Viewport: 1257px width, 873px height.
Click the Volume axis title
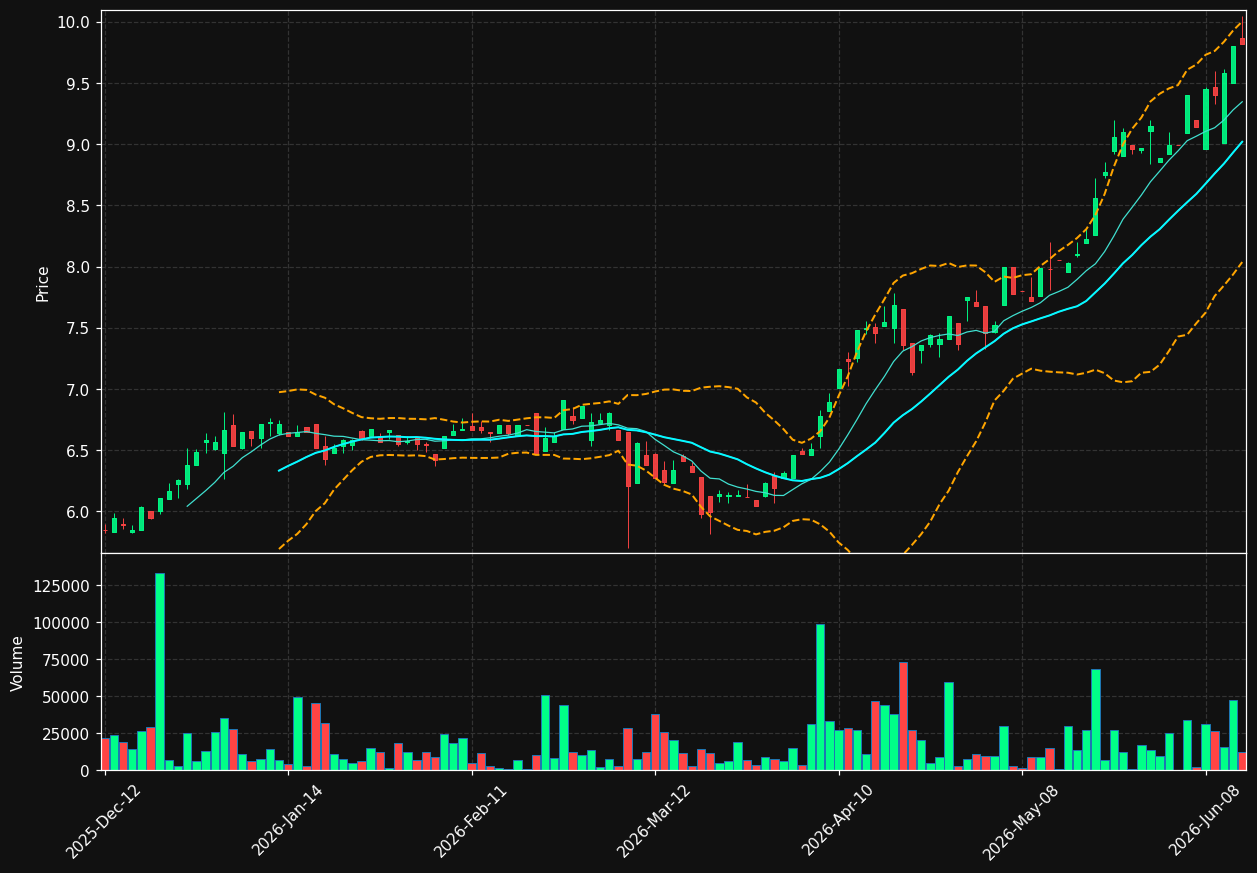pos(18,663)
